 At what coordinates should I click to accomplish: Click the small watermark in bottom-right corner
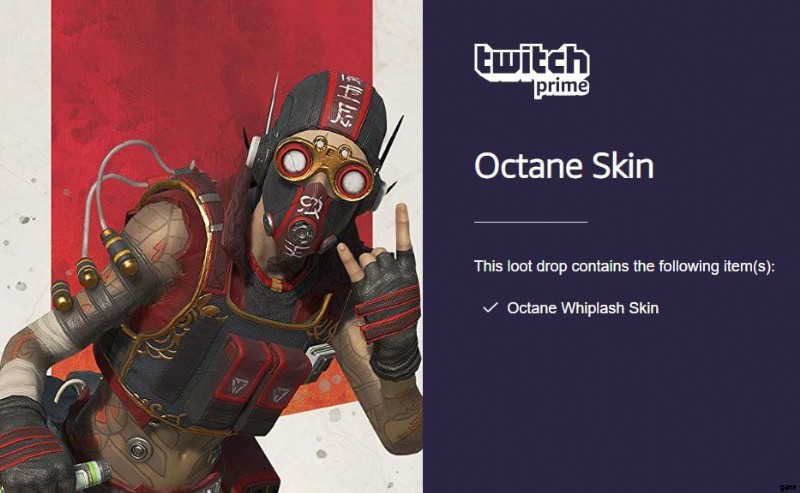[x=788, y=487]
